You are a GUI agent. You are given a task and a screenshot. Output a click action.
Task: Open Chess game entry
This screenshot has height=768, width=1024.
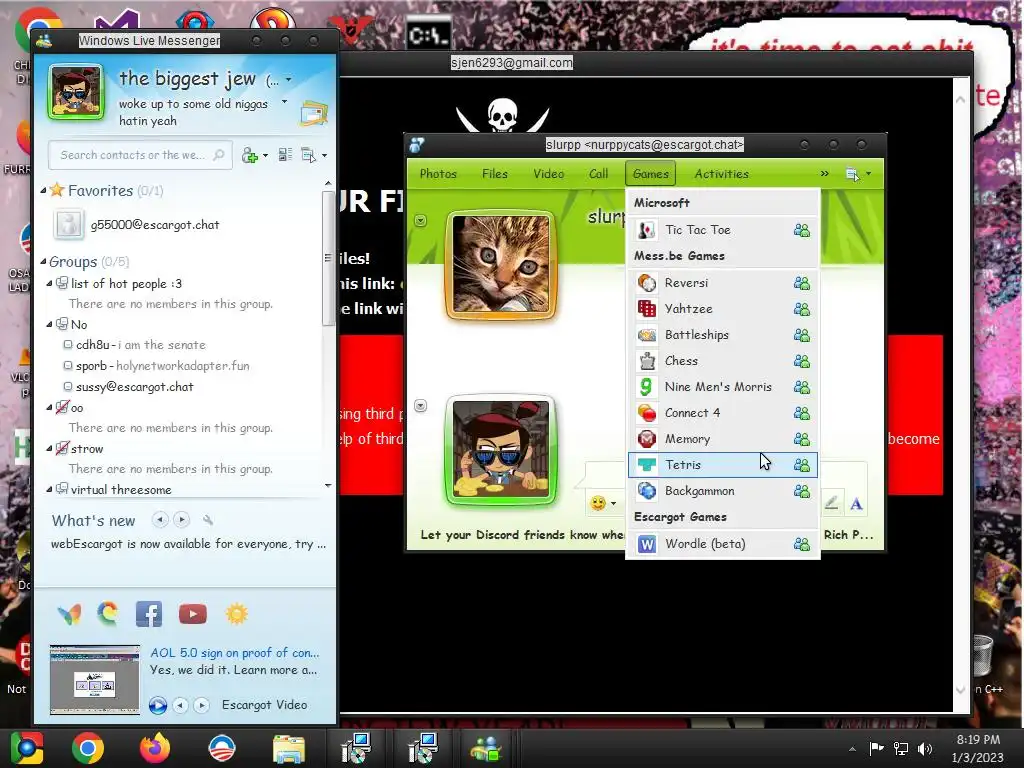coord(722,361)
